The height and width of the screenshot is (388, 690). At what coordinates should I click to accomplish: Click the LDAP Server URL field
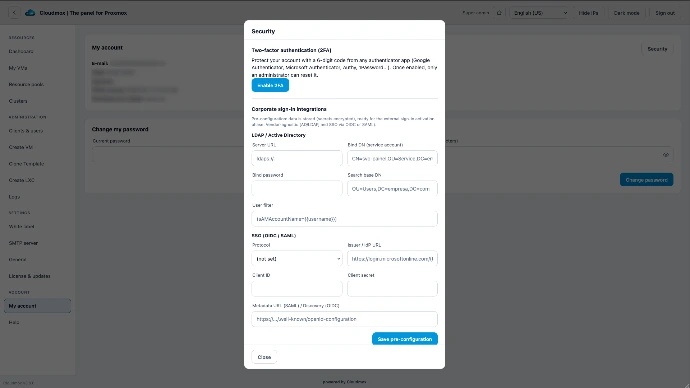297,158
